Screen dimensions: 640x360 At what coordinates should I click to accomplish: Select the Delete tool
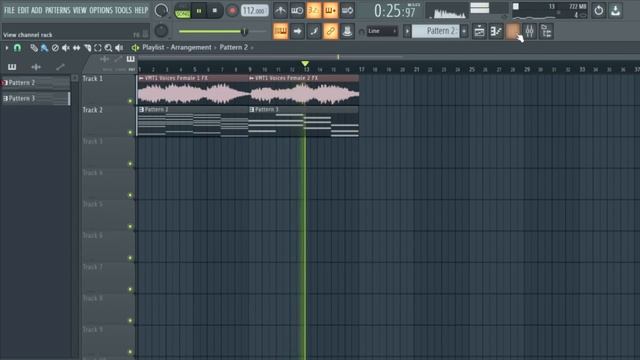55,48
